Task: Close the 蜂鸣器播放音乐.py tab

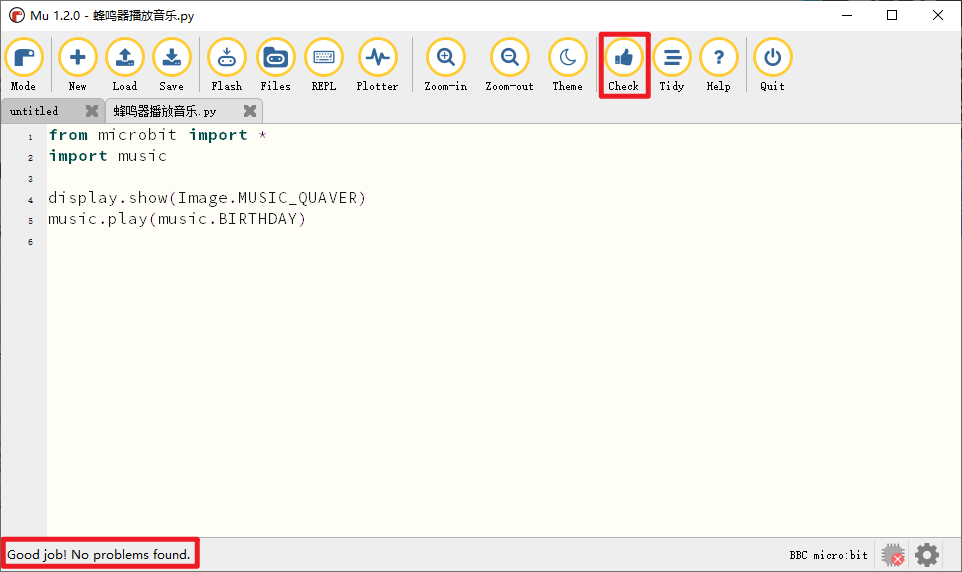Action: coord(250,110)
